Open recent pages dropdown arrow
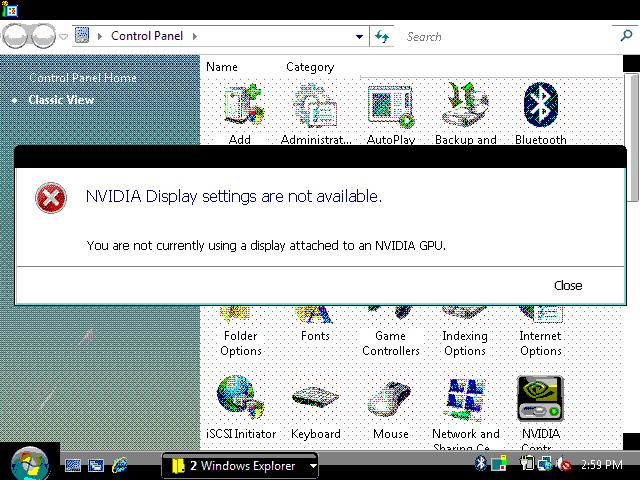640x480 pixels. click(x=63, y=37)
